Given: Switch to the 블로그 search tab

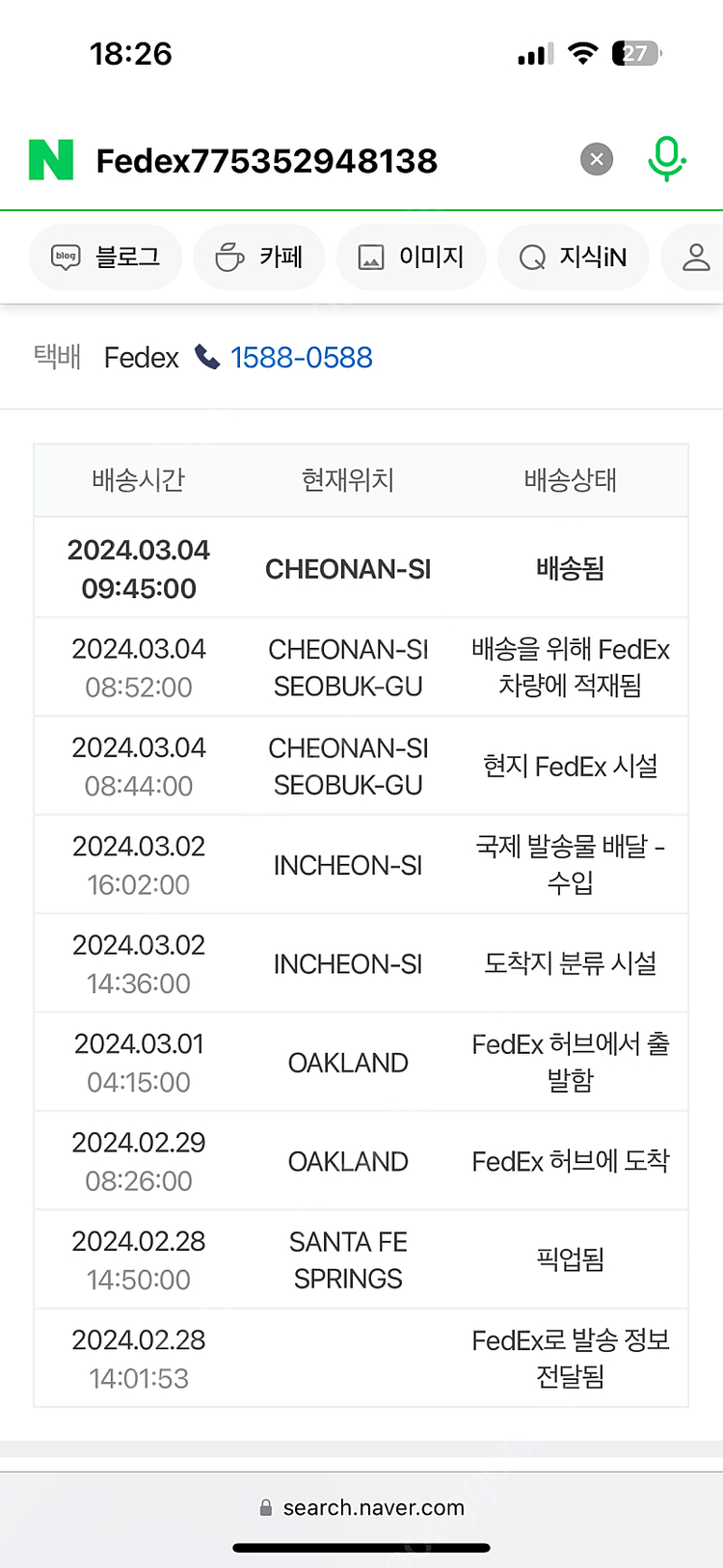Looking at the screenshot, I should [x=106, y=257].
